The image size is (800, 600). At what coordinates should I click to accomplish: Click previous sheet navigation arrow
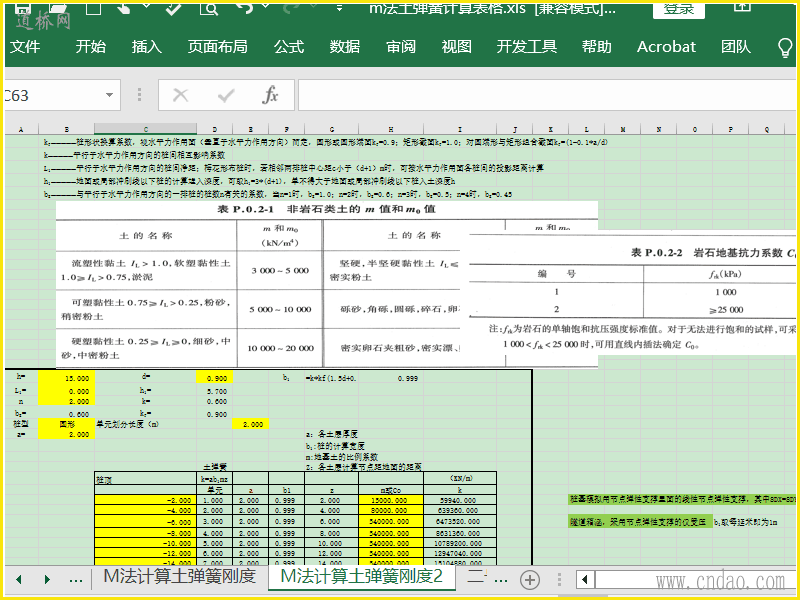19,579
